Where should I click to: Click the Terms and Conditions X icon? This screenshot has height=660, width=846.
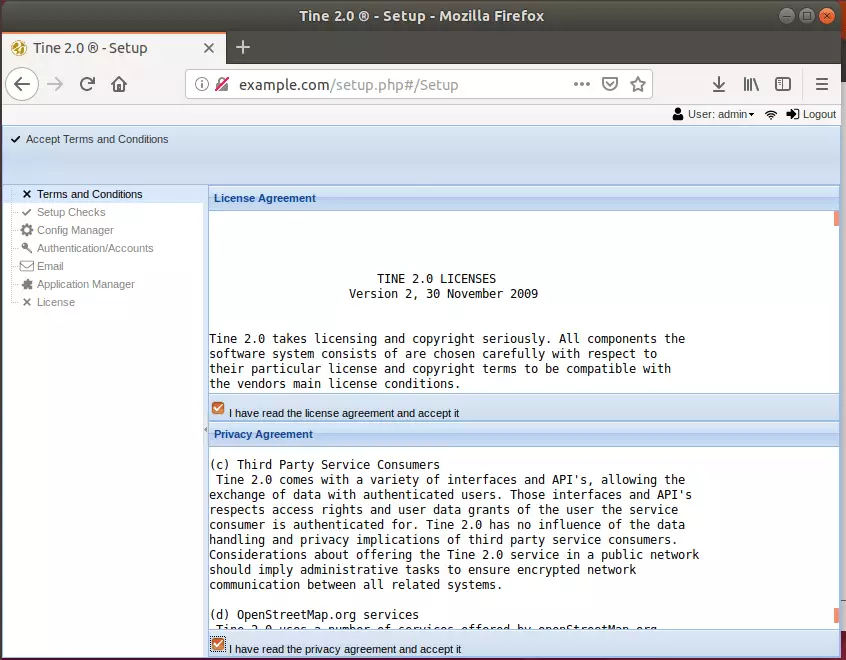pyautogui.click(x=26, y=194)
